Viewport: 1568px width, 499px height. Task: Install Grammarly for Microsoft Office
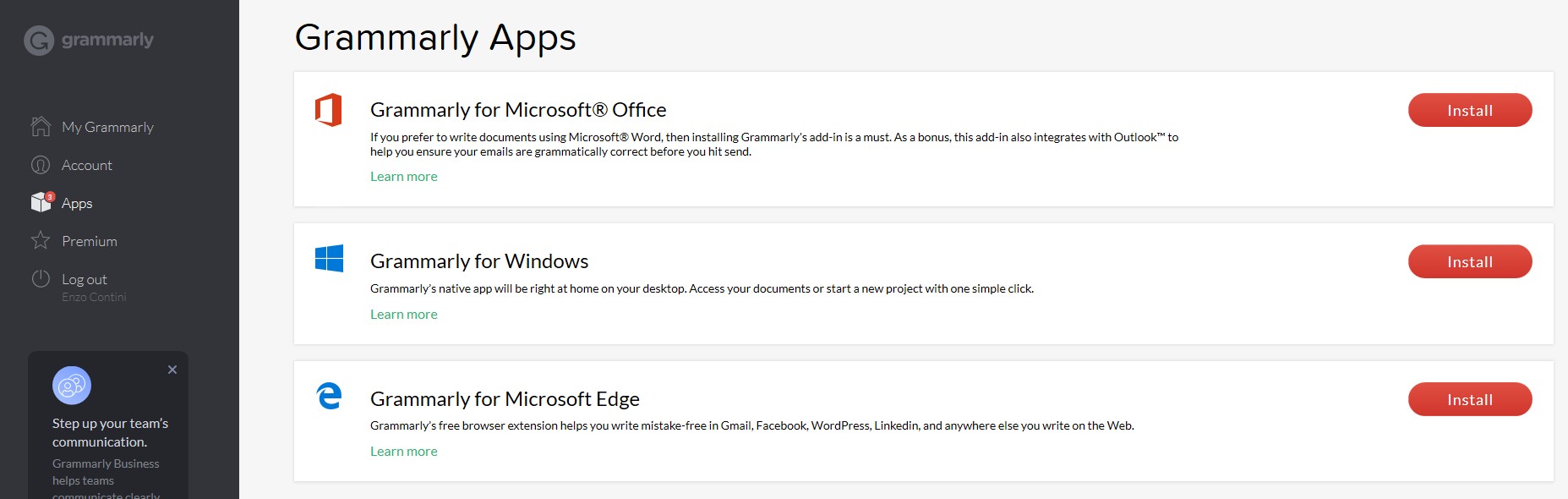click(1469, 110)
